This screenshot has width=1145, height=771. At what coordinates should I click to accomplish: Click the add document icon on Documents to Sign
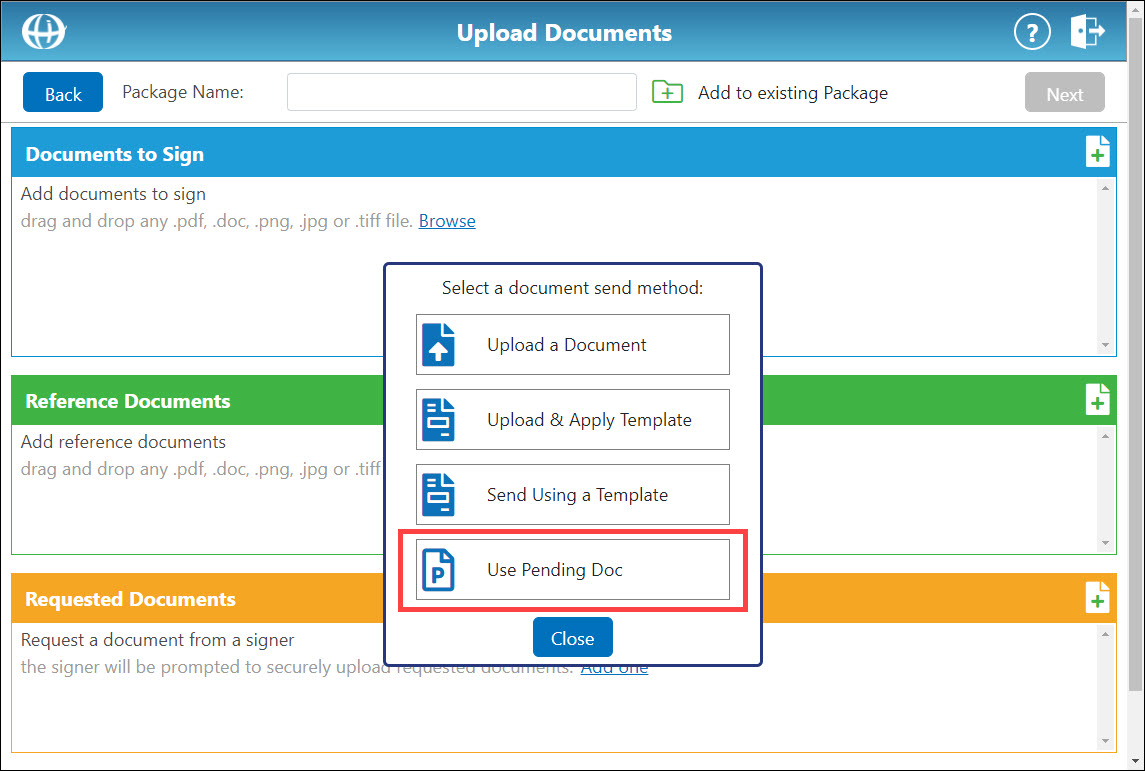coord(1097,151)
